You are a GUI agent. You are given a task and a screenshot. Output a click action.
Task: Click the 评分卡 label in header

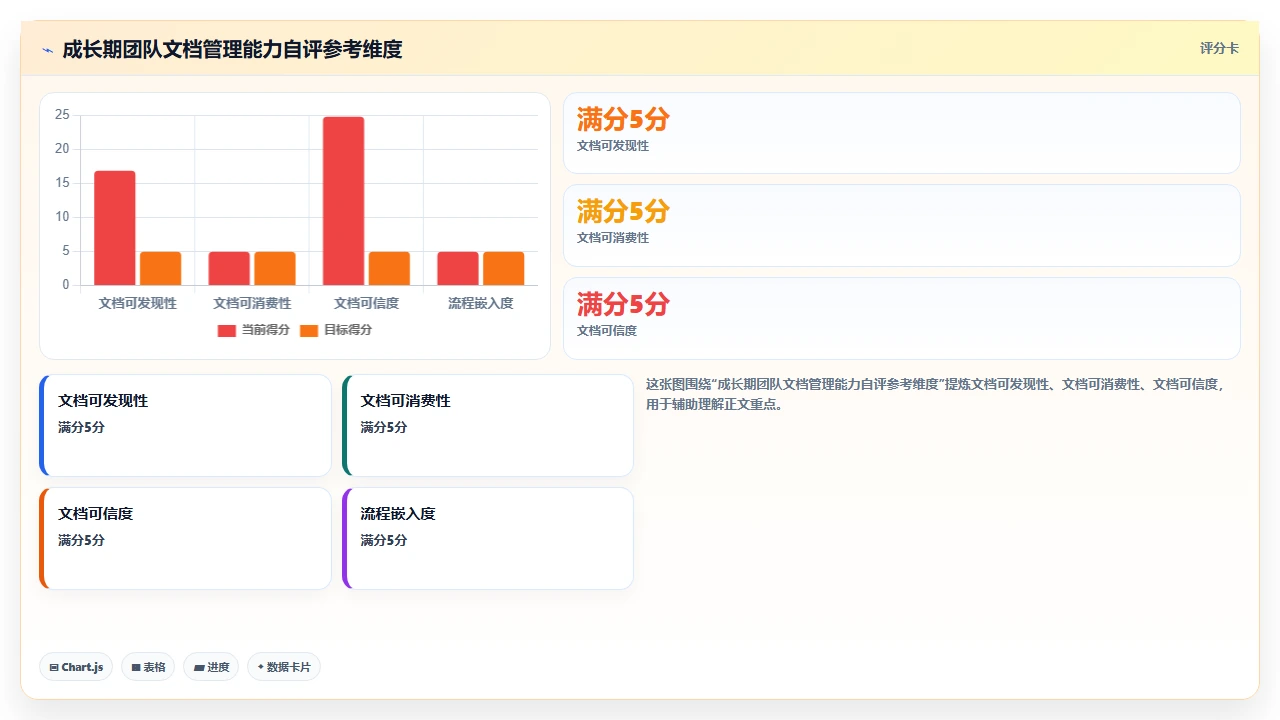(x=1219, y=48)
